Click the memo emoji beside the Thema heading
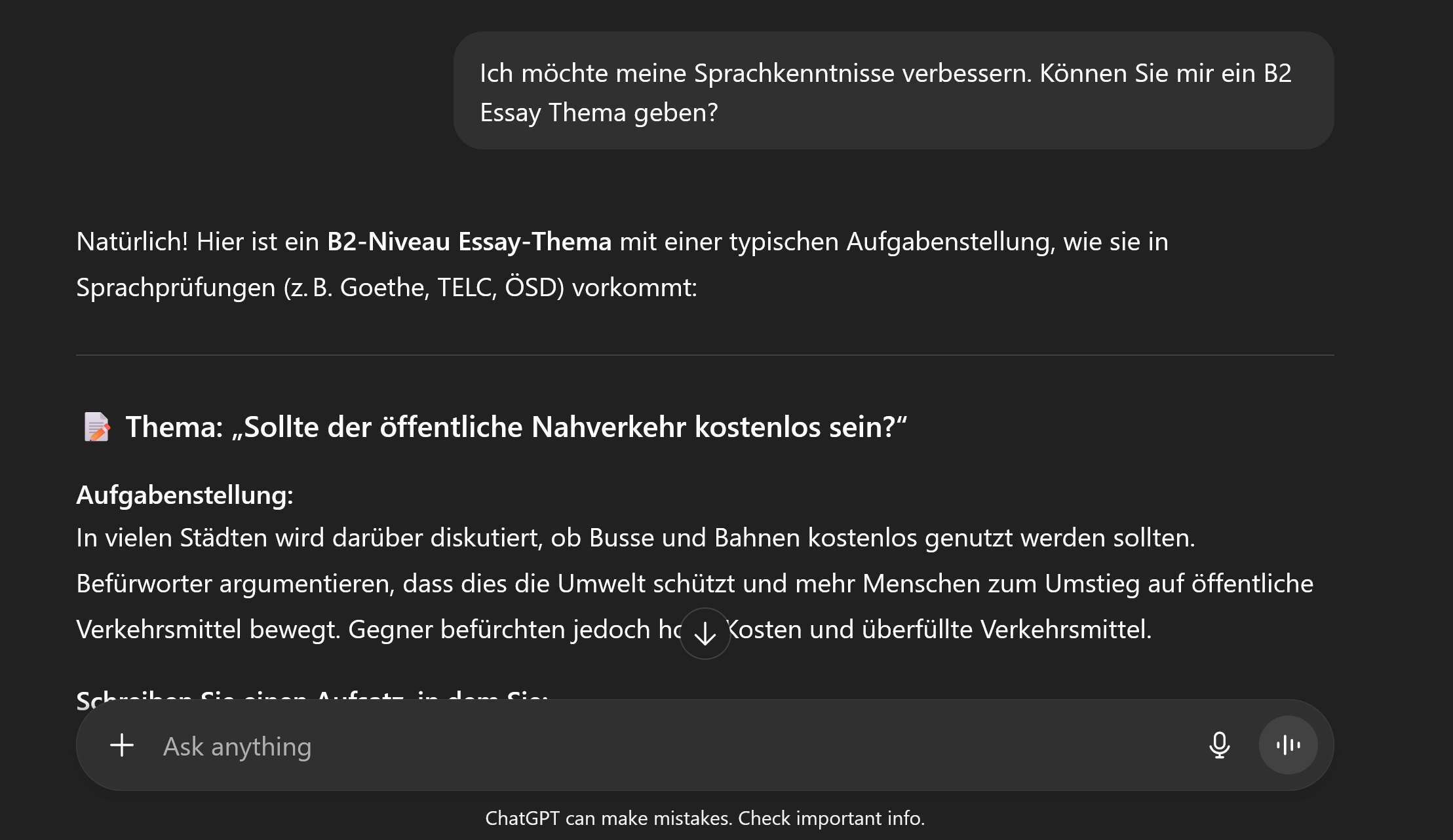Image resolution: width=1453 pixels, height=840 pixels. click(x=97, y=427)
